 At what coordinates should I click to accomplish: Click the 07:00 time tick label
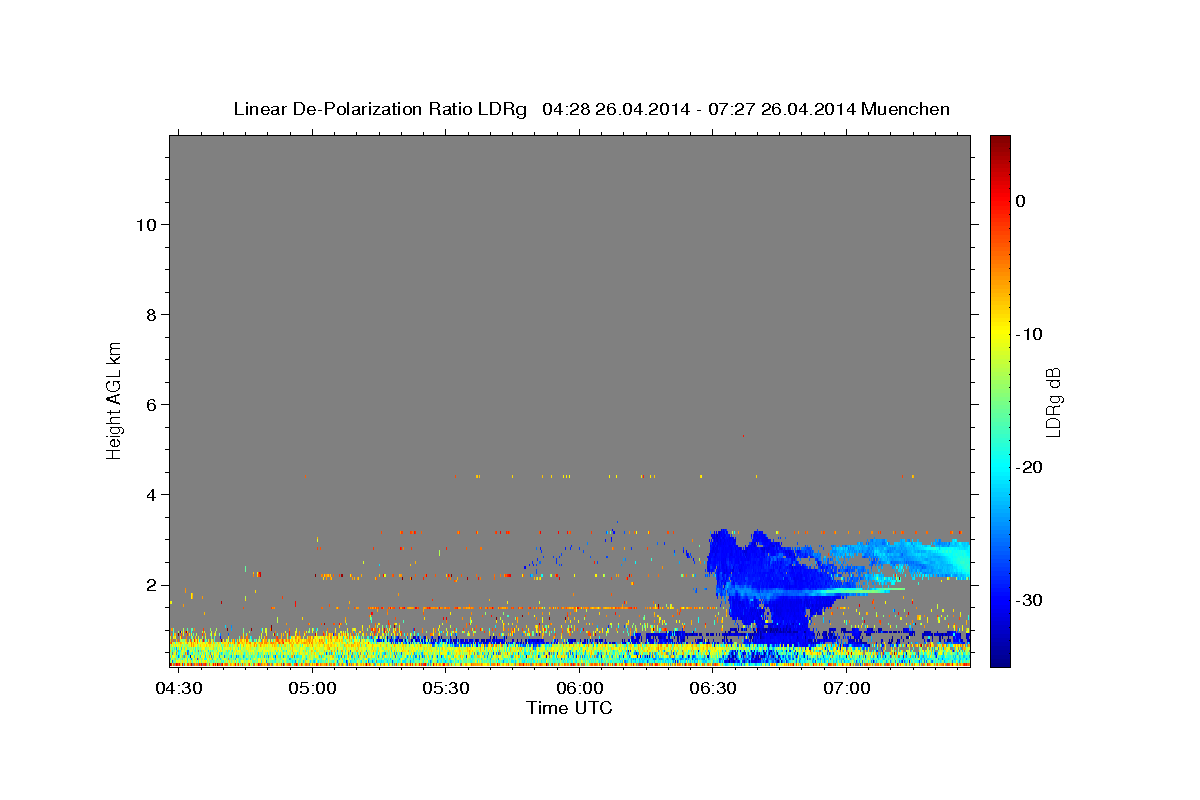click(x=846, y=689)
